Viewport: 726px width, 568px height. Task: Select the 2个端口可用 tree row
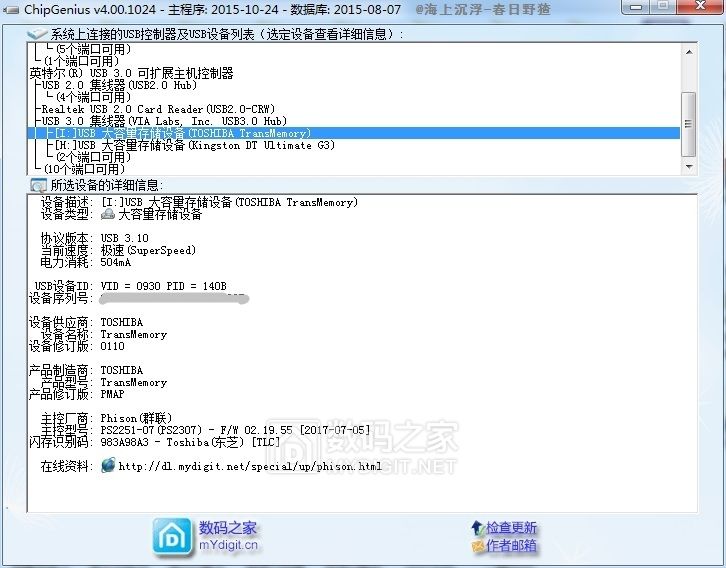click(x=94, y=157)
